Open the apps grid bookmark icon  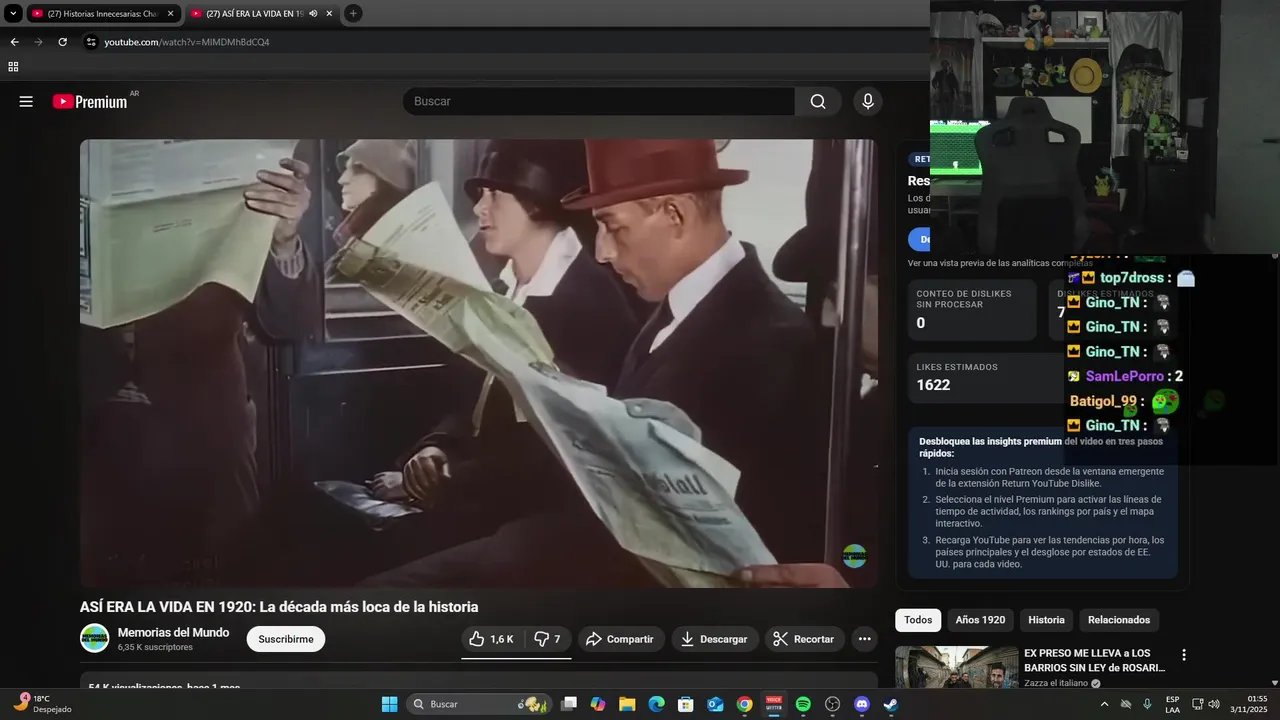pyautogui.click(x=13, y=67)
